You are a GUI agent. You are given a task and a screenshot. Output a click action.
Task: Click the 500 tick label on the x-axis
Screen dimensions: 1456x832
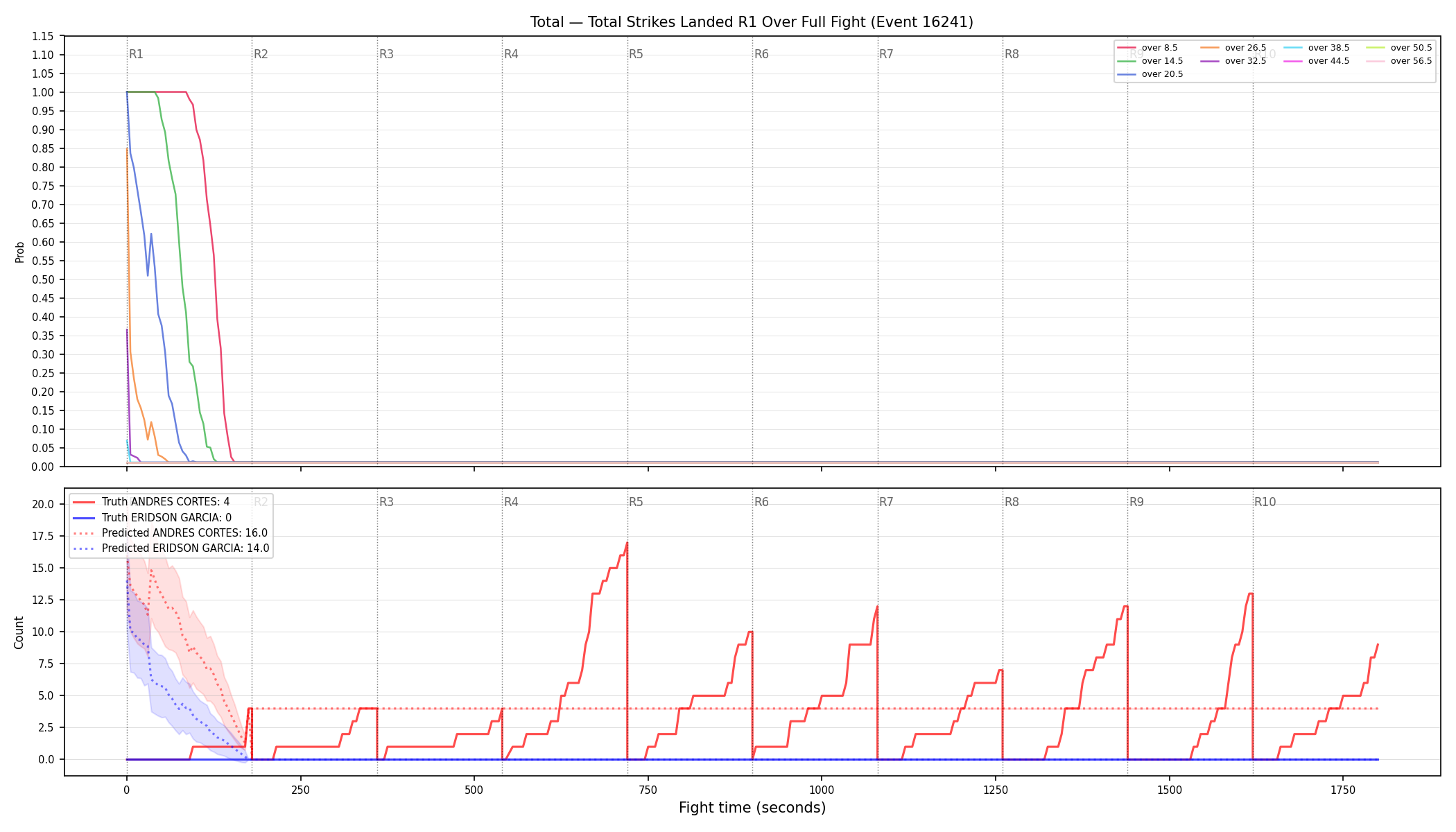tap(474, 790)
